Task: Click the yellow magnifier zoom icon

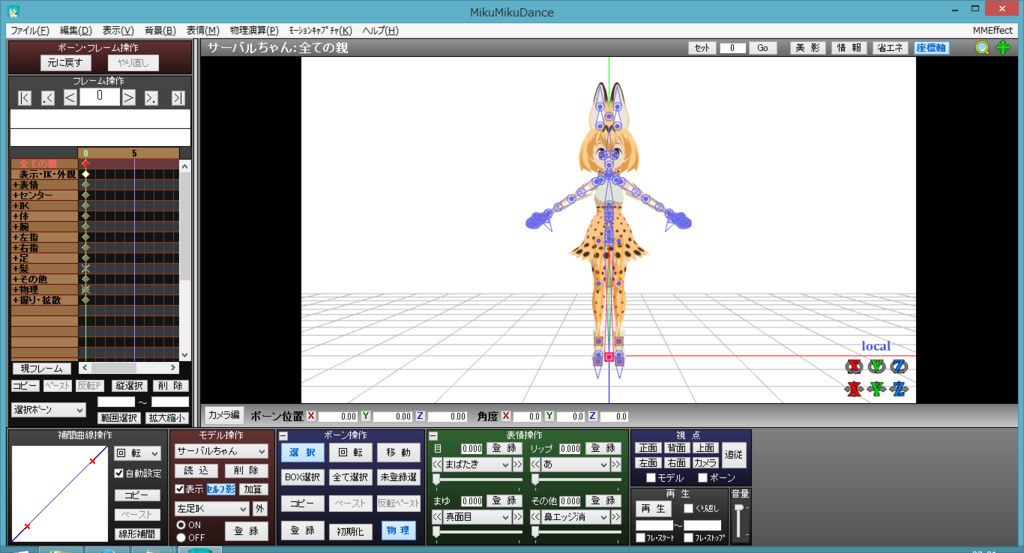Action: point(982,48)
